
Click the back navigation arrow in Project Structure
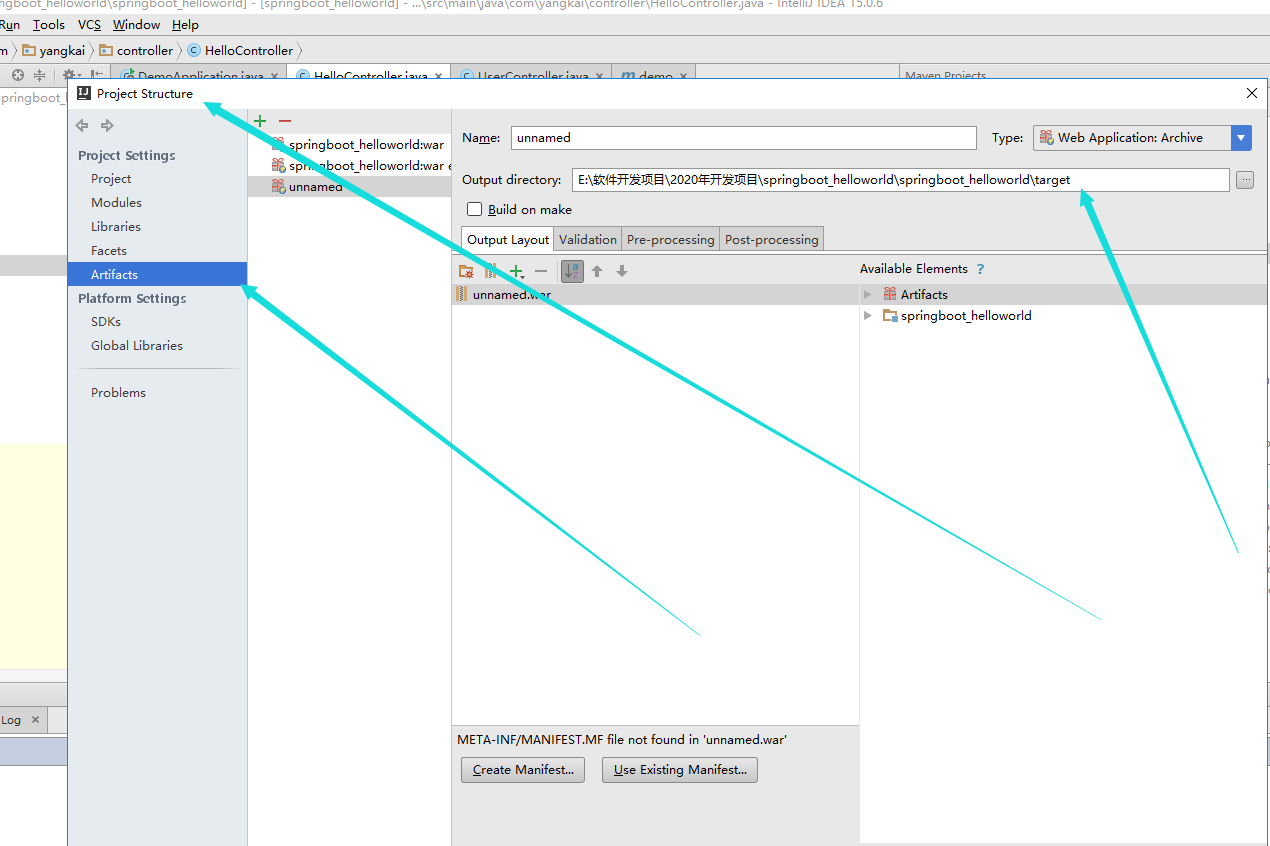pyautogui.click(x=82, y=125)
